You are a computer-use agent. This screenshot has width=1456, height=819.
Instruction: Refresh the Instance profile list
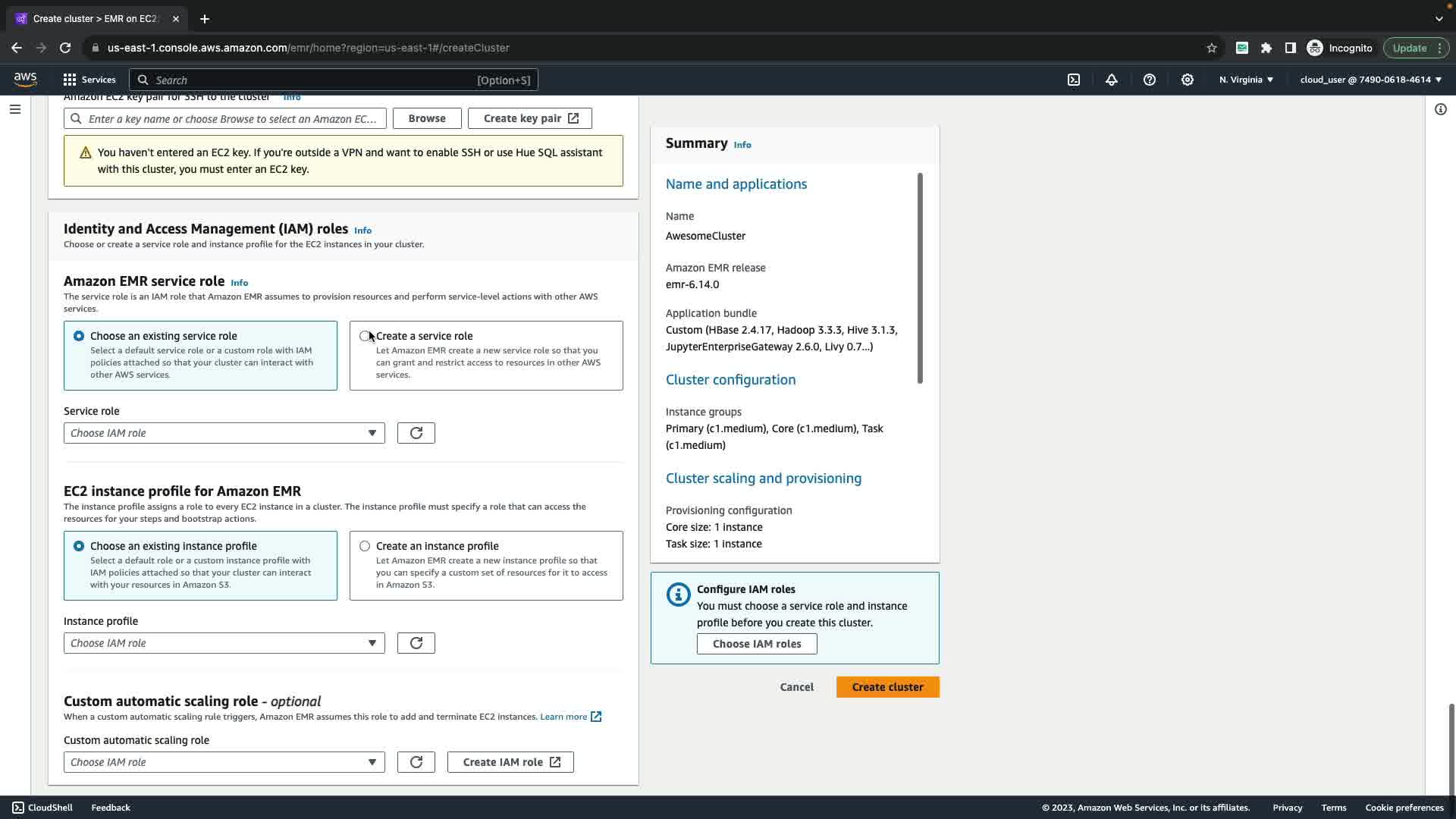(x=416, y=643)
